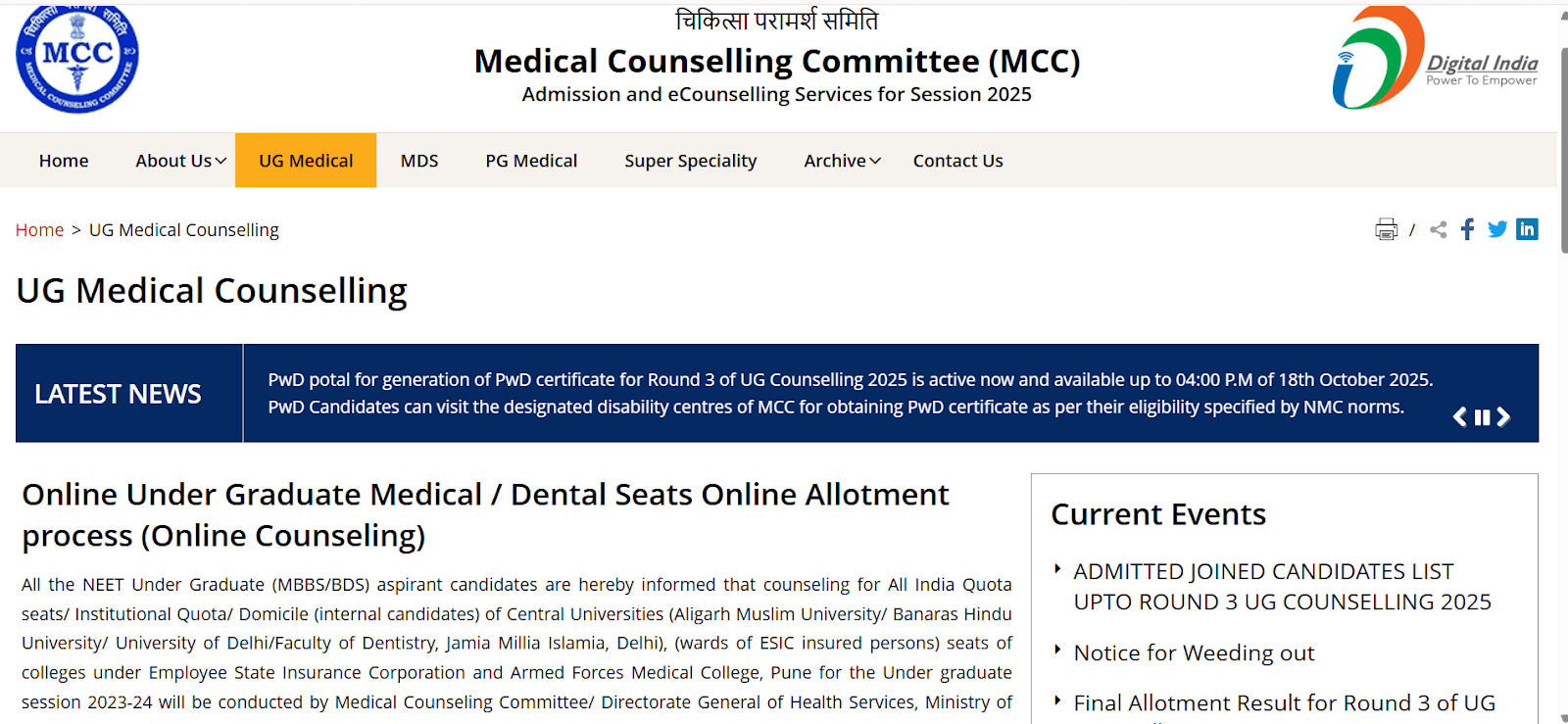Open the share icon
This screenshot has width=1568, height=724.
click(x=1438, y=228)
